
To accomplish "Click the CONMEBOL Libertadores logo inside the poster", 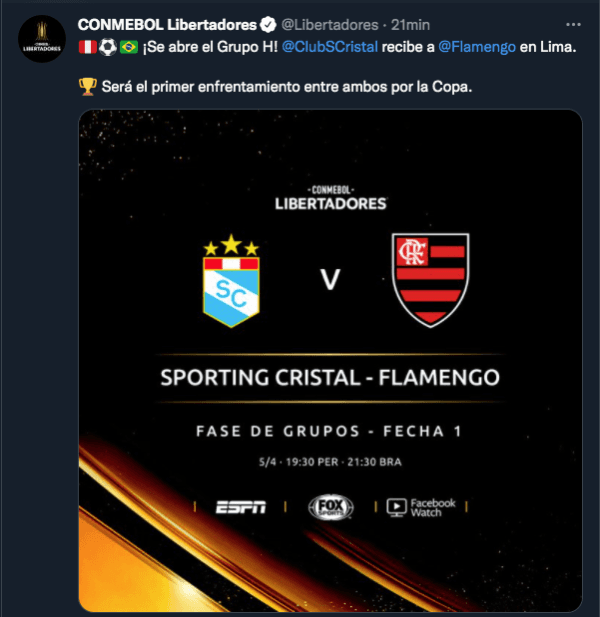I will click(330, 197).
